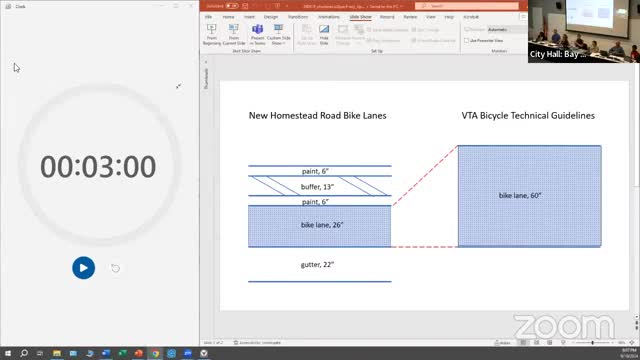Screen dimensions: 640x360
Task: Open Chrome from the taskbar
Action: coord(155,353)
